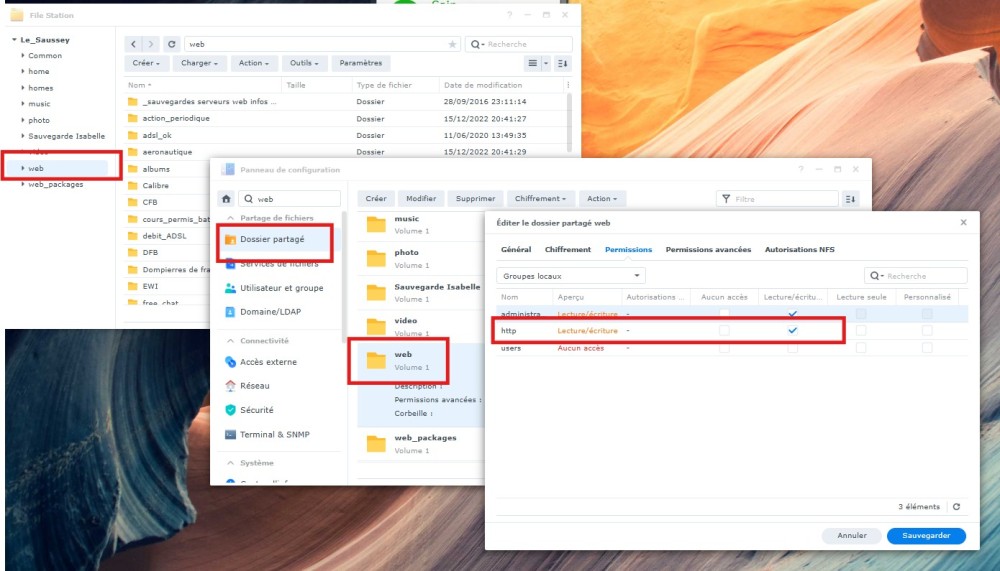Viewport: 1000px width, 571px height.
Task: Click the Annuler button
Action: tap(851, 536)
